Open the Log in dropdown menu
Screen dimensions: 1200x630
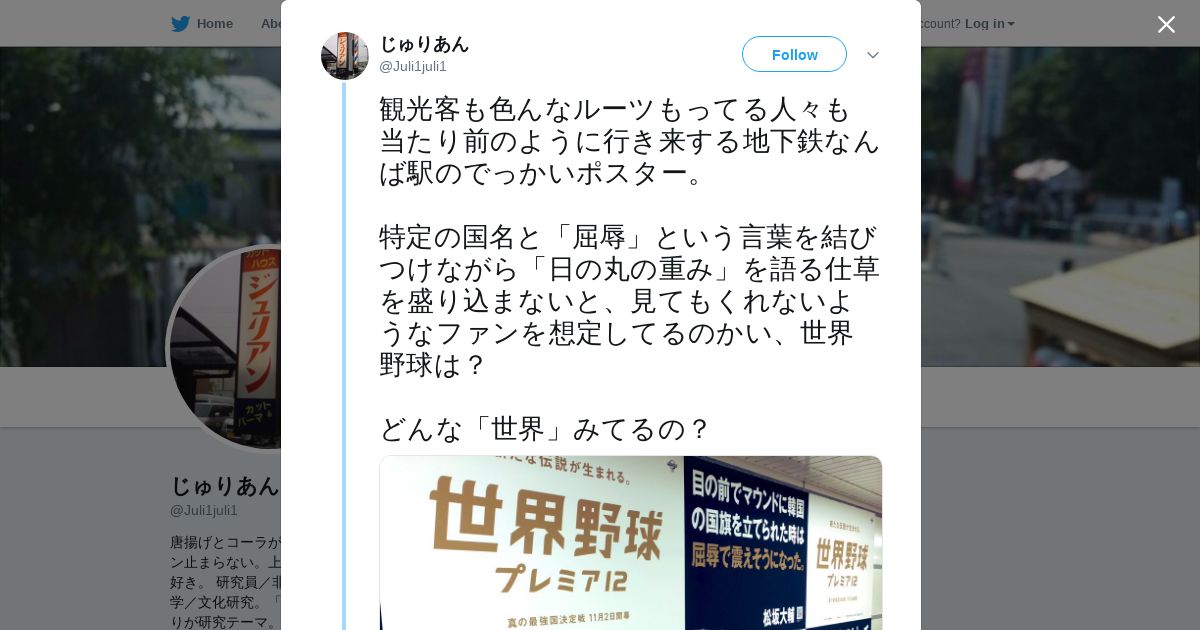pyautogui.click(x=989, y=23)
